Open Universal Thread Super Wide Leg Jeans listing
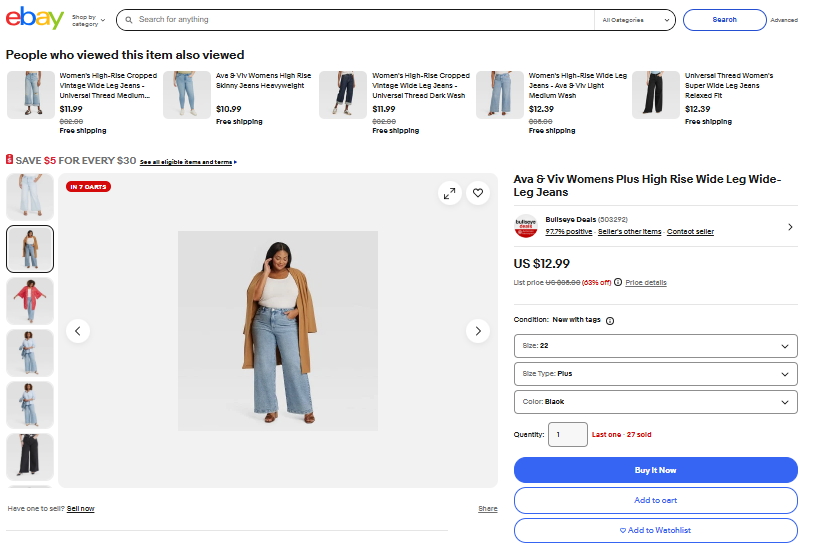This screenshot has width=816, height=546. 729,85
